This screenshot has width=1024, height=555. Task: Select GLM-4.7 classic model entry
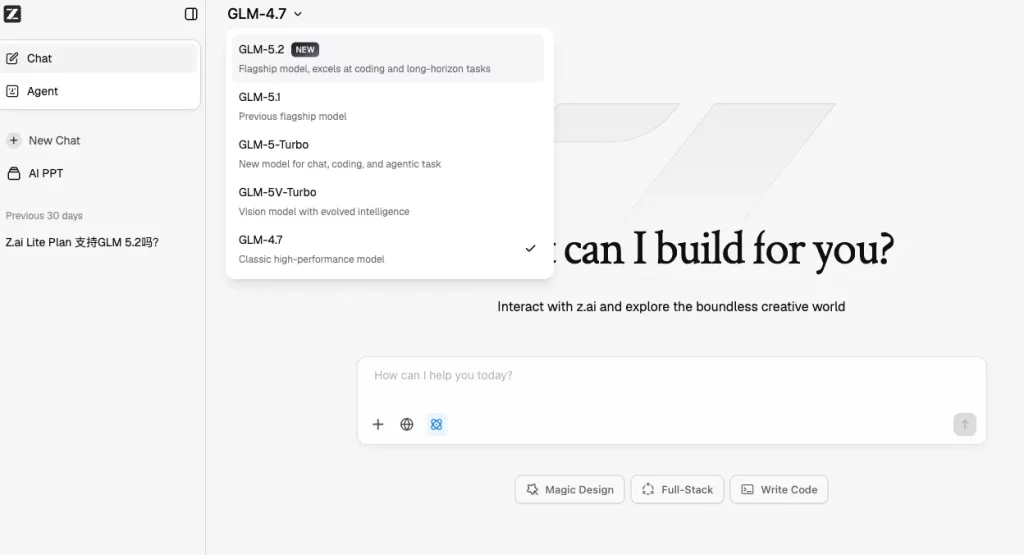point(388,249)
